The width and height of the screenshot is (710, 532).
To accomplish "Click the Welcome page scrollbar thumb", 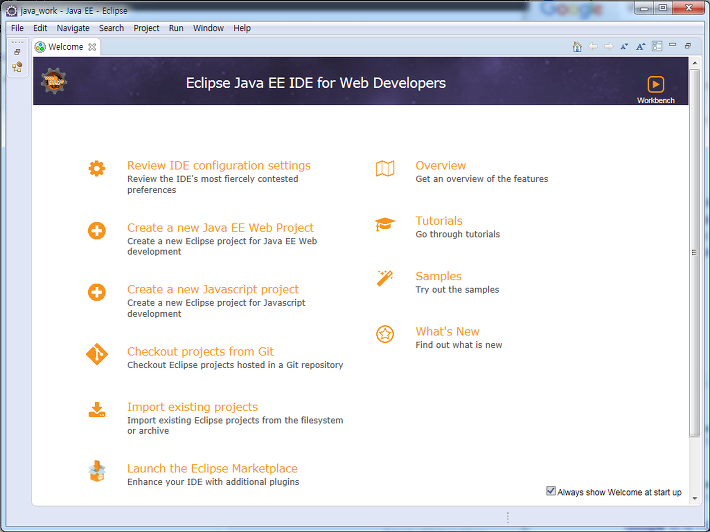I will 694,252.
